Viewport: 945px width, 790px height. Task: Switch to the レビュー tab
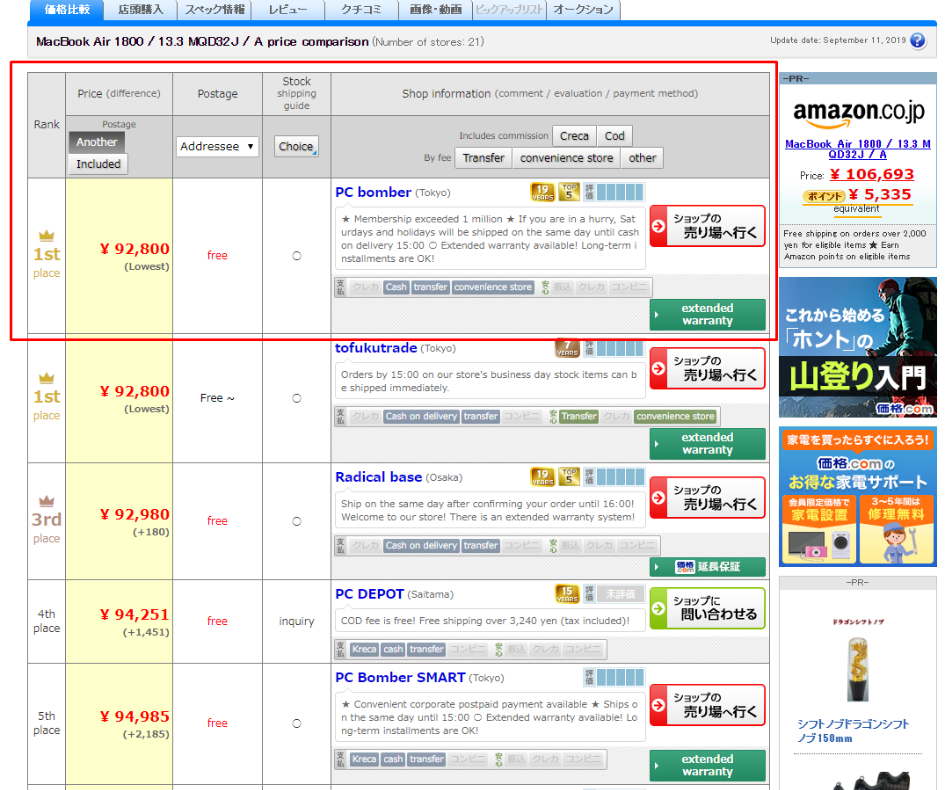tap(288, 10)
